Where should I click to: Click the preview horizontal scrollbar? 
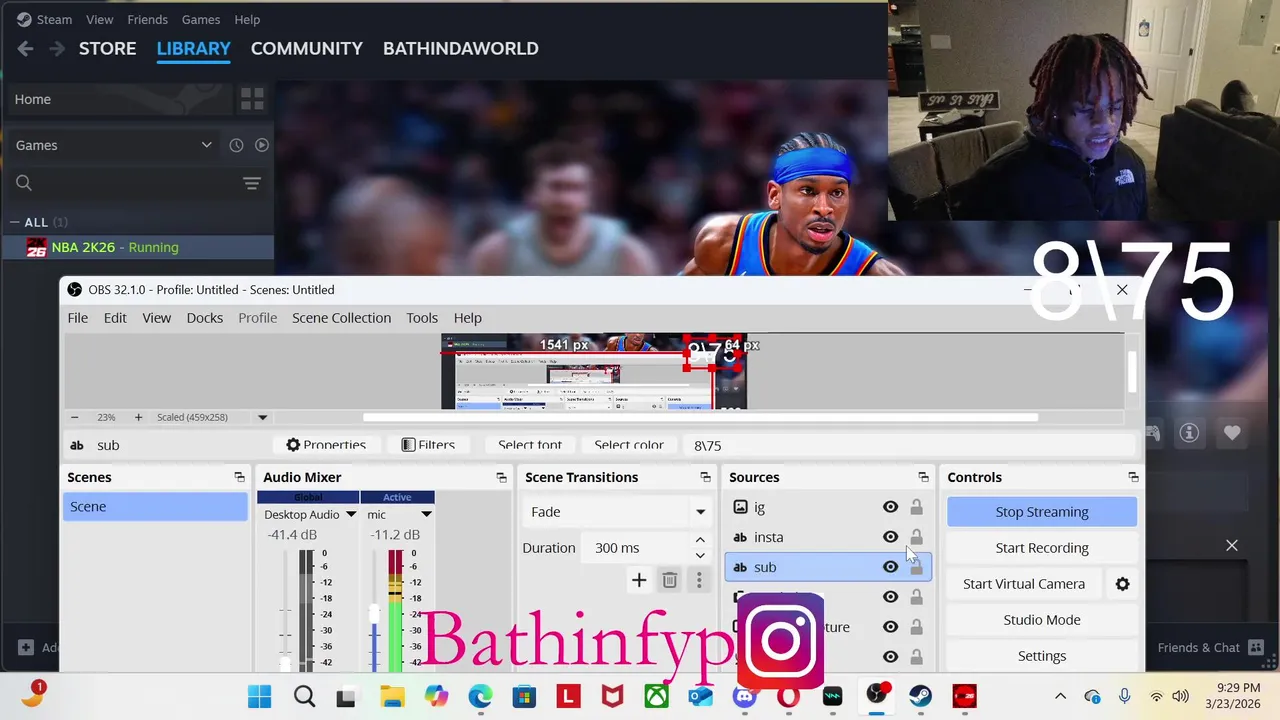pyautogui.click(x=700, y=417)
